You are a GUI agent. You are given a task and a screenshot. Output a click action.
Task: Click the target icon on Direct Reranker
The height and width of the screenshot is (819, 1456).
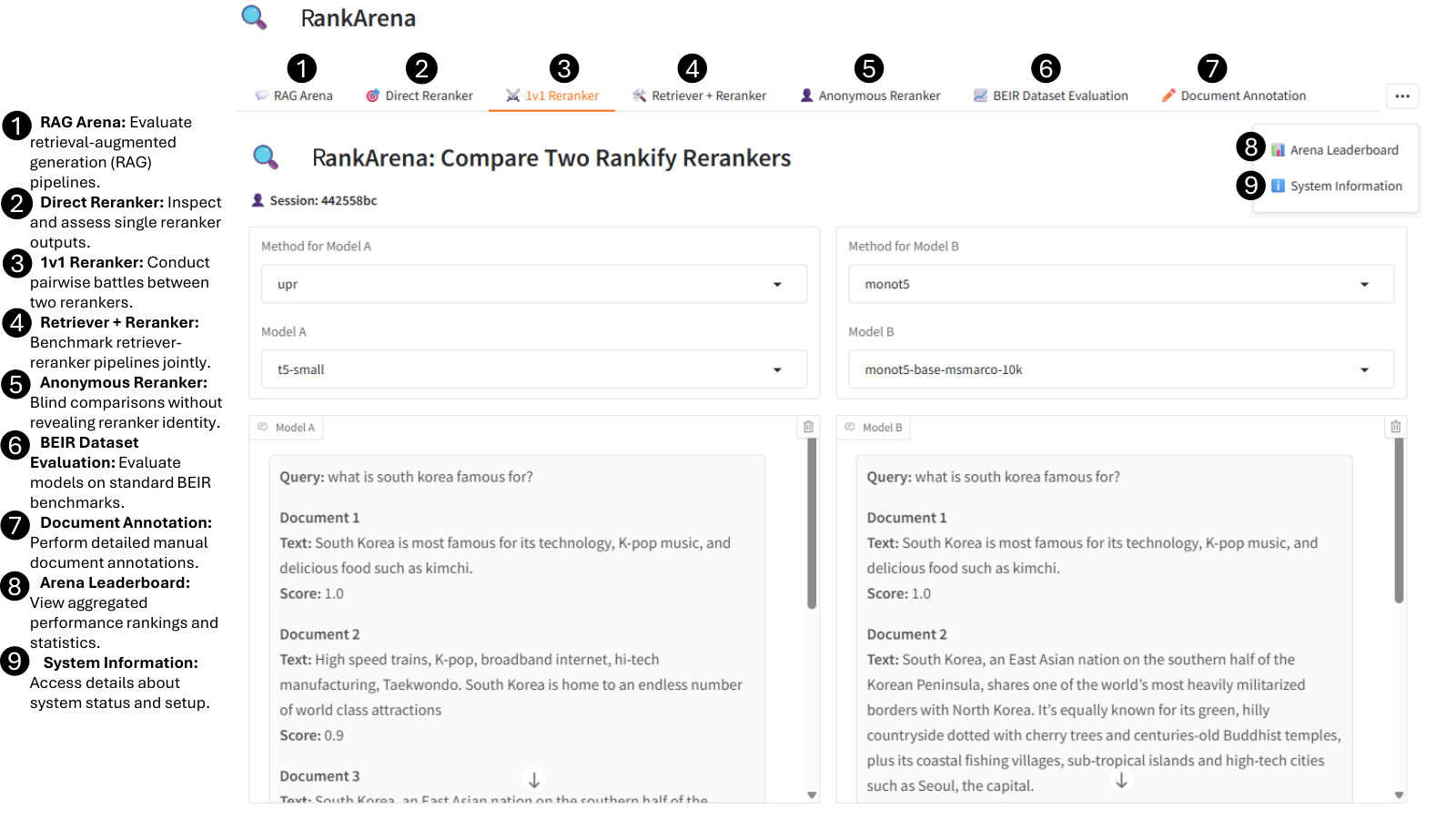coord(372,96)
